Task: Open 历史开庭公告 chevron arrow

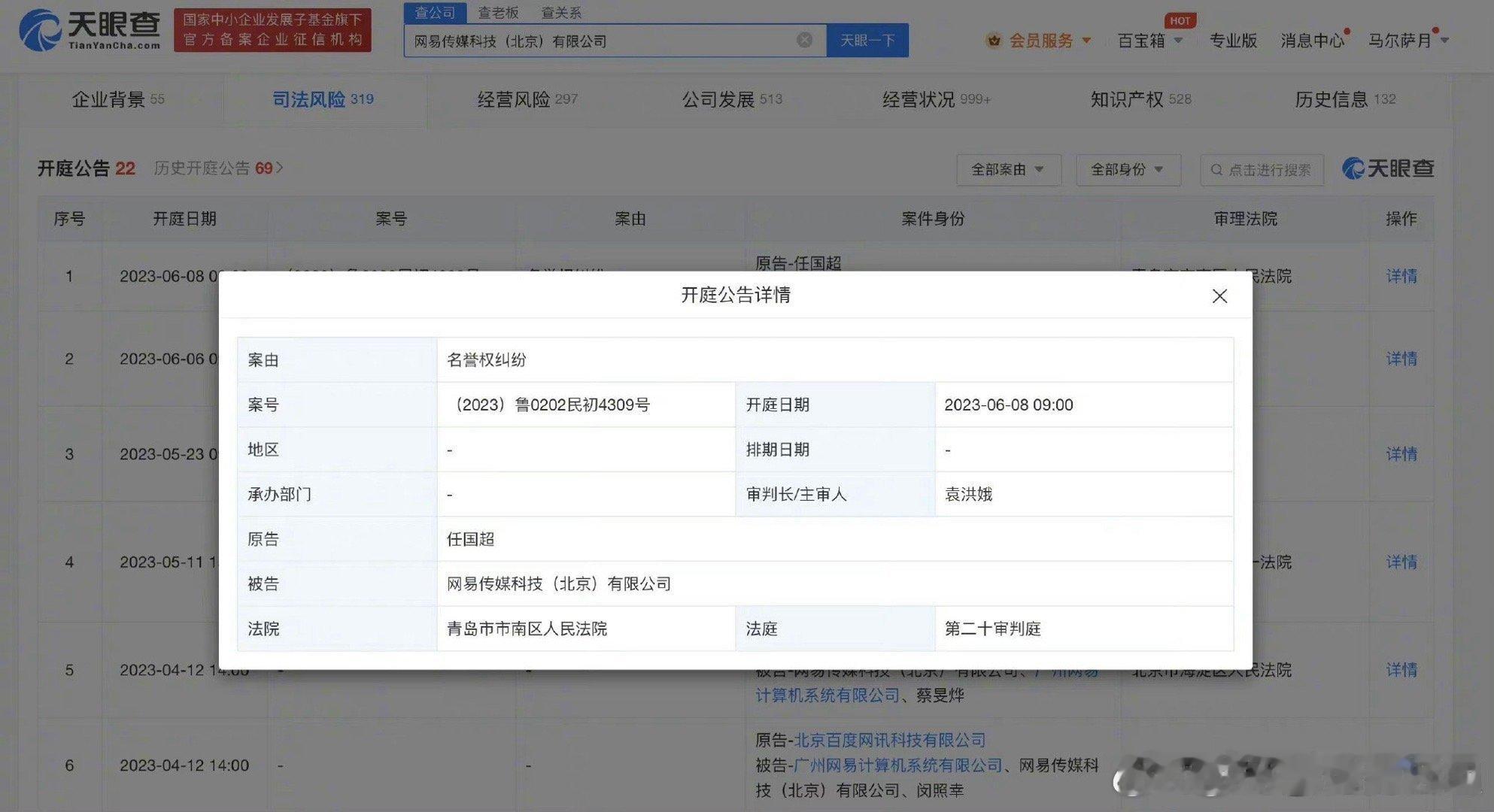Action: [281, 168]
